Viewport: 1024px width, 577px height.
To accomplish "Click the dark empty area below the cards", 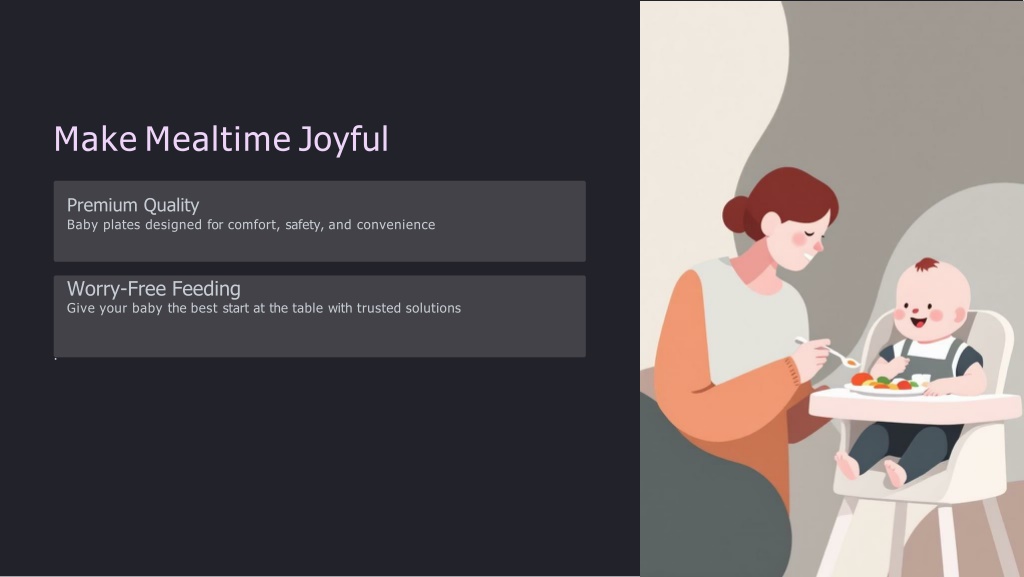I will [300, 470].
